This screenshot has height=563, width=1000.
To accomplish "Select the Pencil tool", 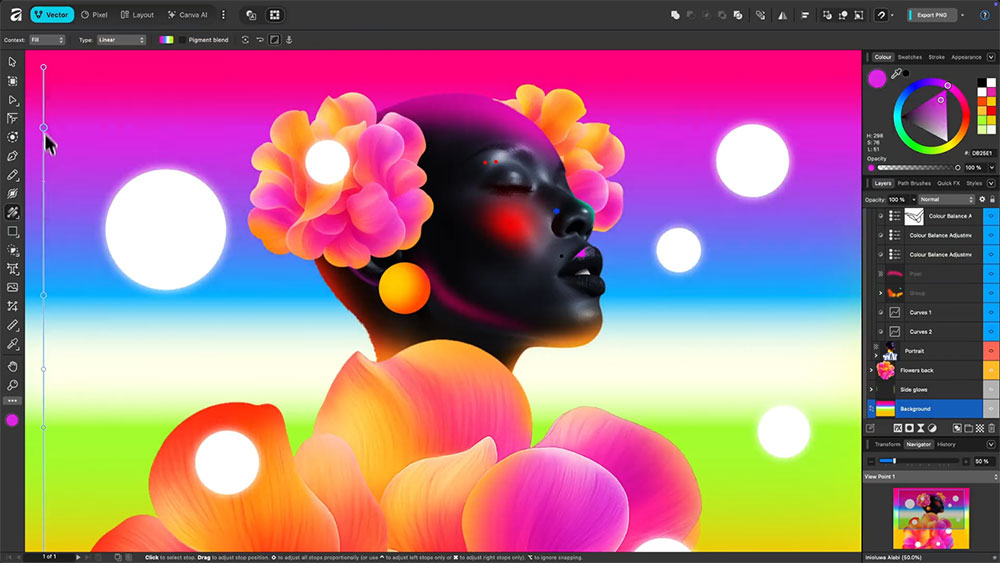I will click(12, 175).
